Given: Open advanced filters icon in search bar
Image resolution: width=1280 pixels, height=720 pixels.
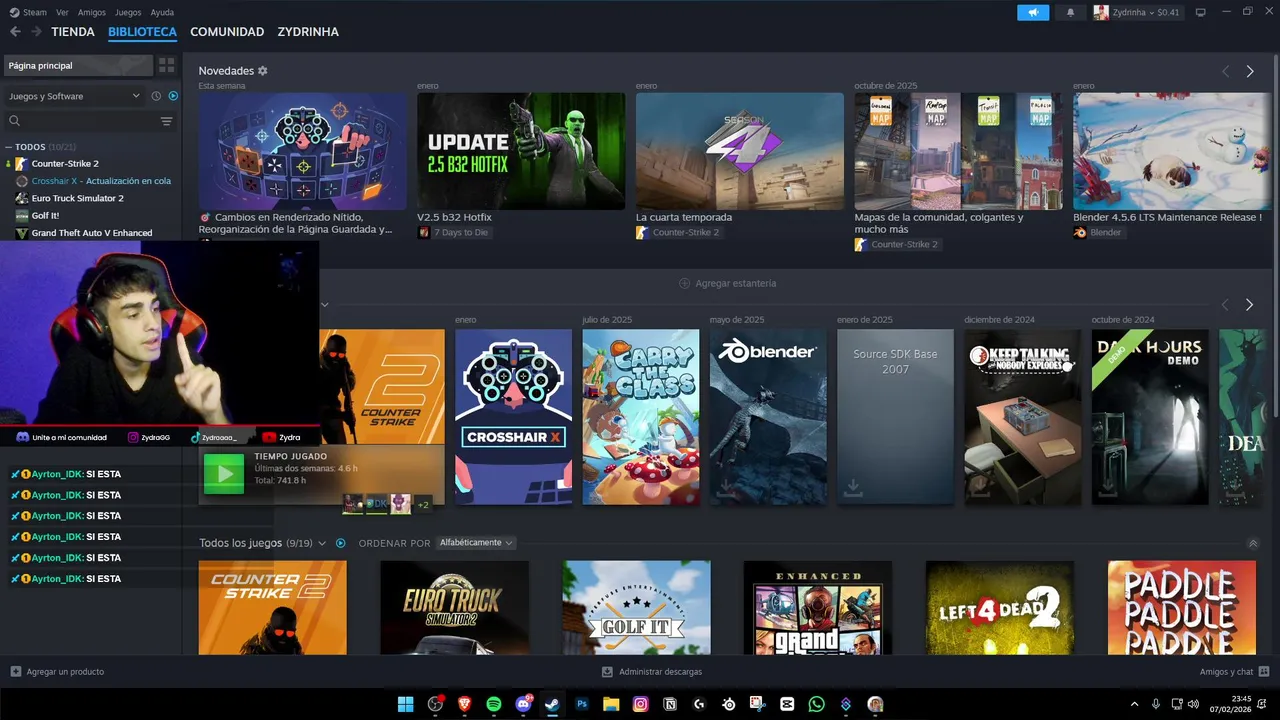Looking at the screenshot, I should click(167, 121).
